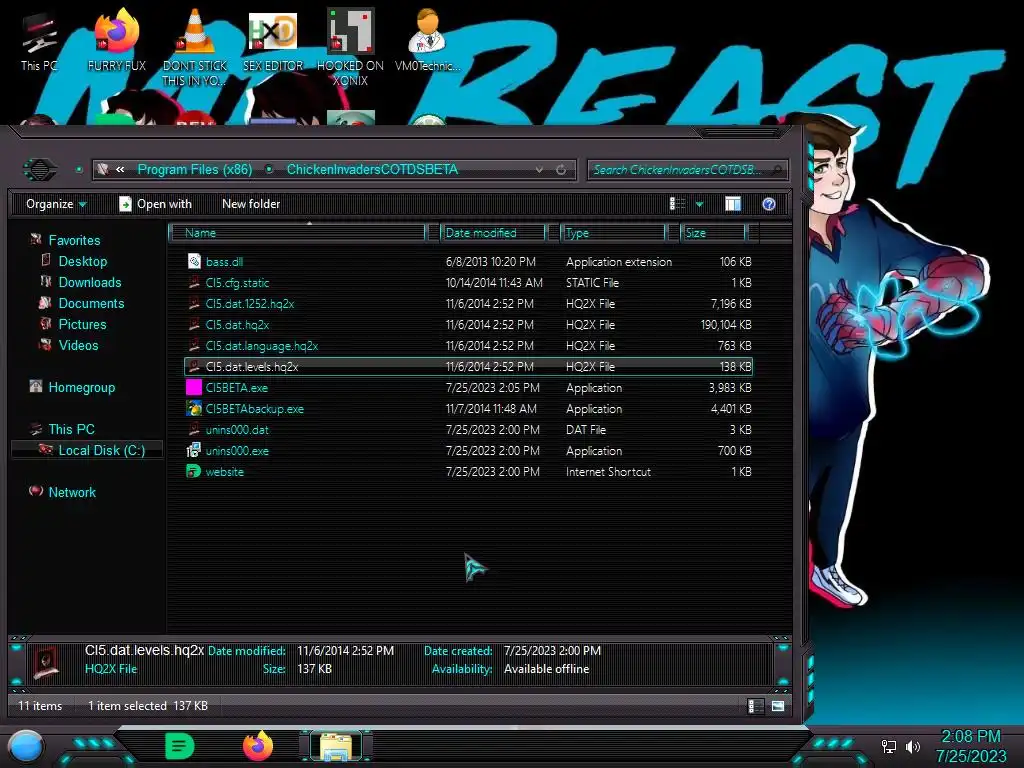
Task: Sort by the Date modified column
Action: pyautogui.click(x=493, y=232)
